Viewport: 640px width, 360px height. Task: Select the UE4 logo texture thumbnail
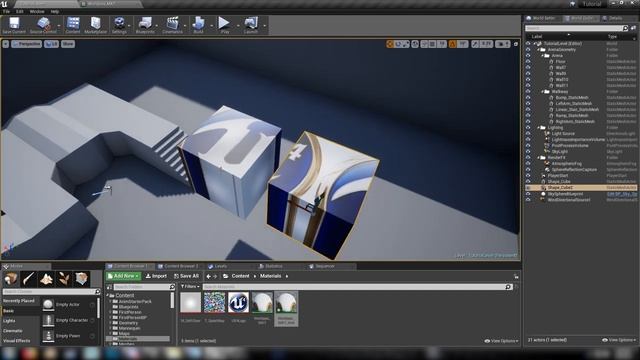238,303
